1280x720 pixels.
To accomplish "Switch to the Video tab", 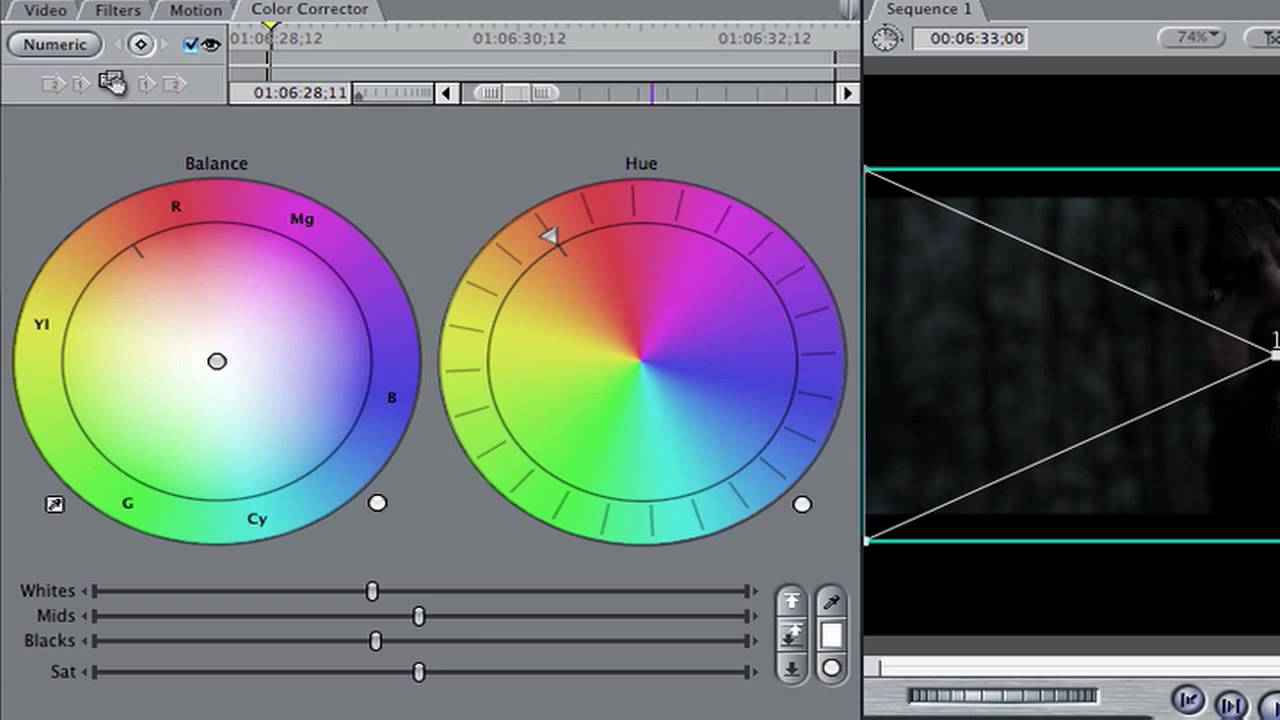I will [45, 10].
